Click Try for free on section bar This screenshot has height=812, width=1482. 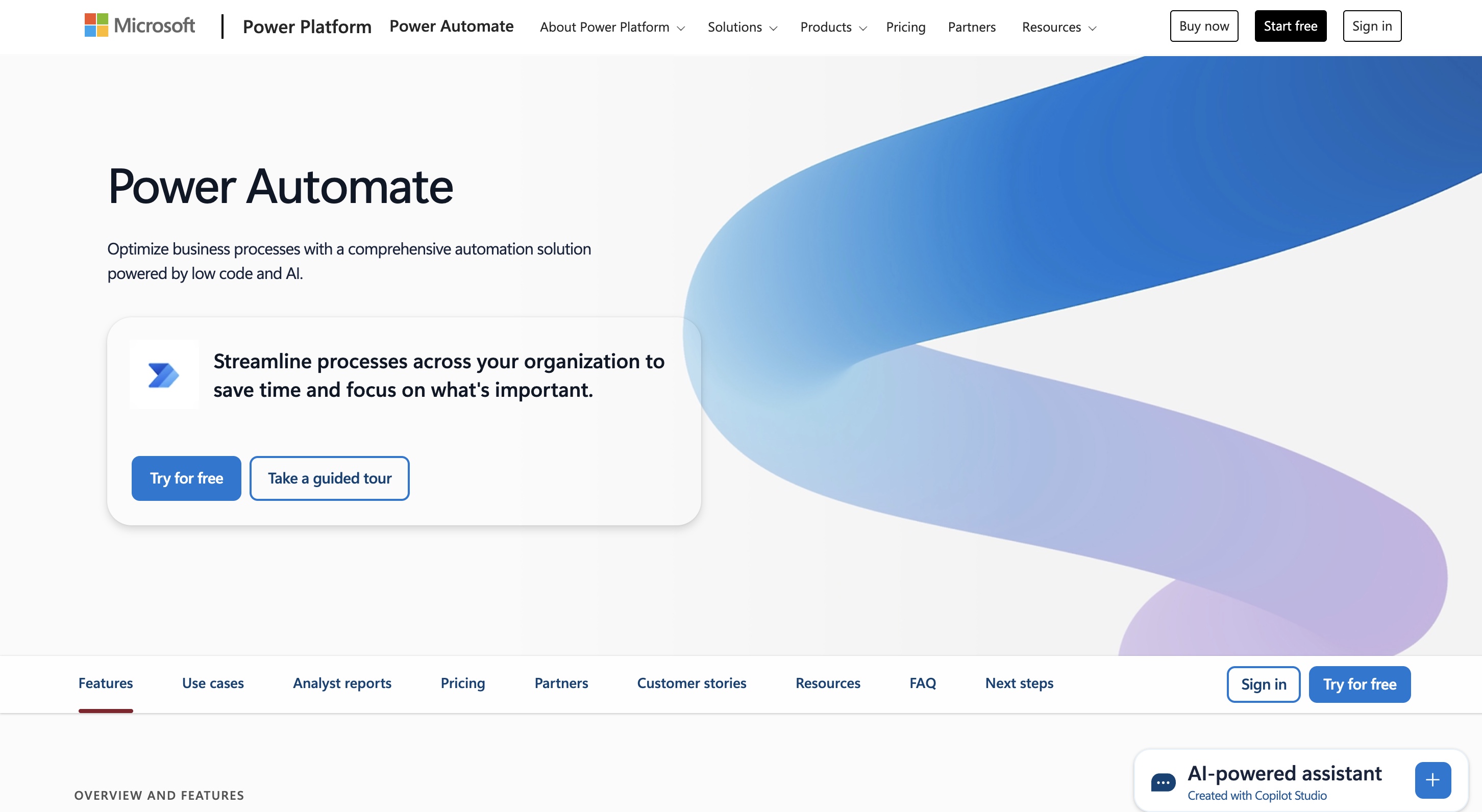(1360, 684)
